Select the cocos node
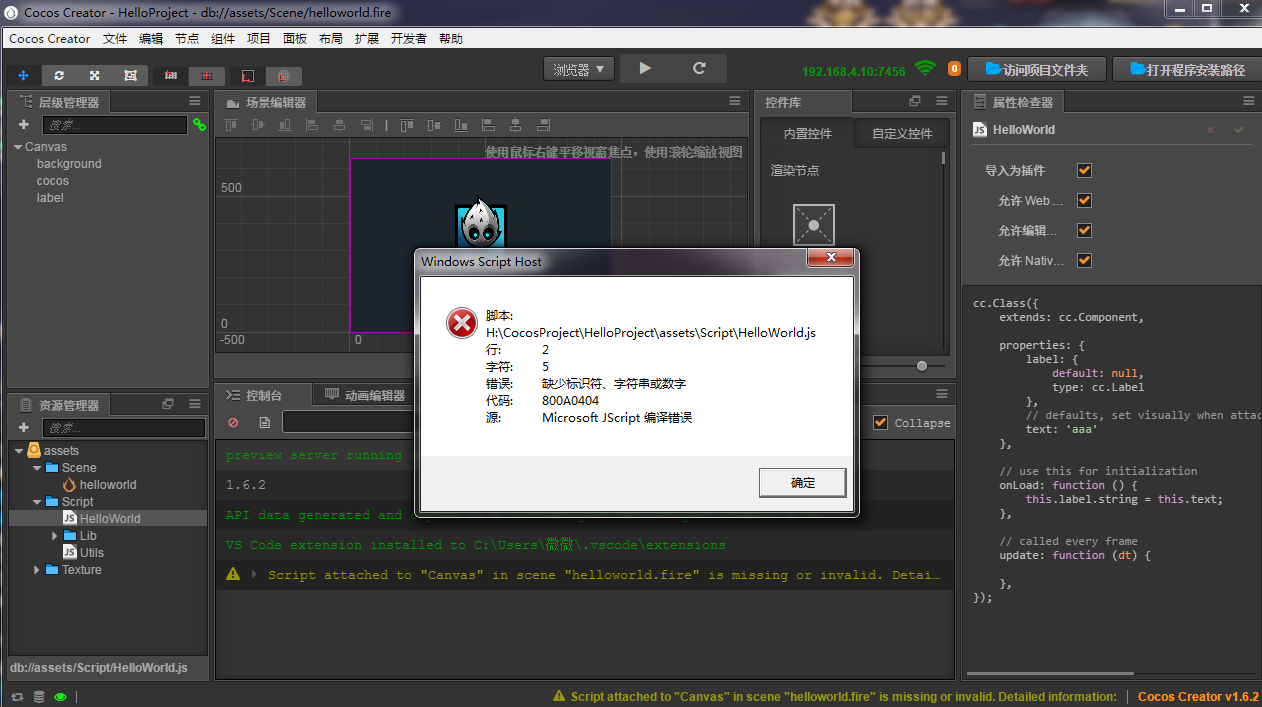Screen dimensions: 1262x707 pyautogui.click(x=53, y=181)
